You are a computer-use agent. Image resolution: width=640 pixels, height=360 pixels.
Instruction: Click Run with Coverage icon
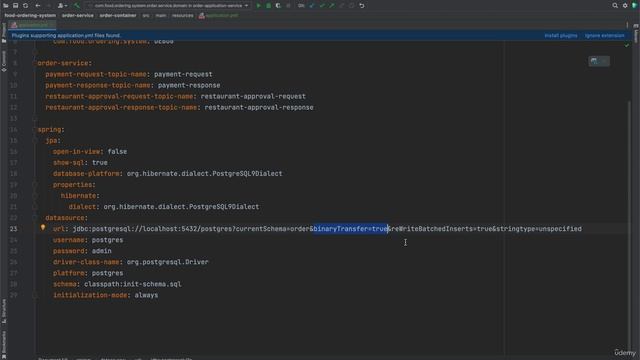click(x=278, y=6)
